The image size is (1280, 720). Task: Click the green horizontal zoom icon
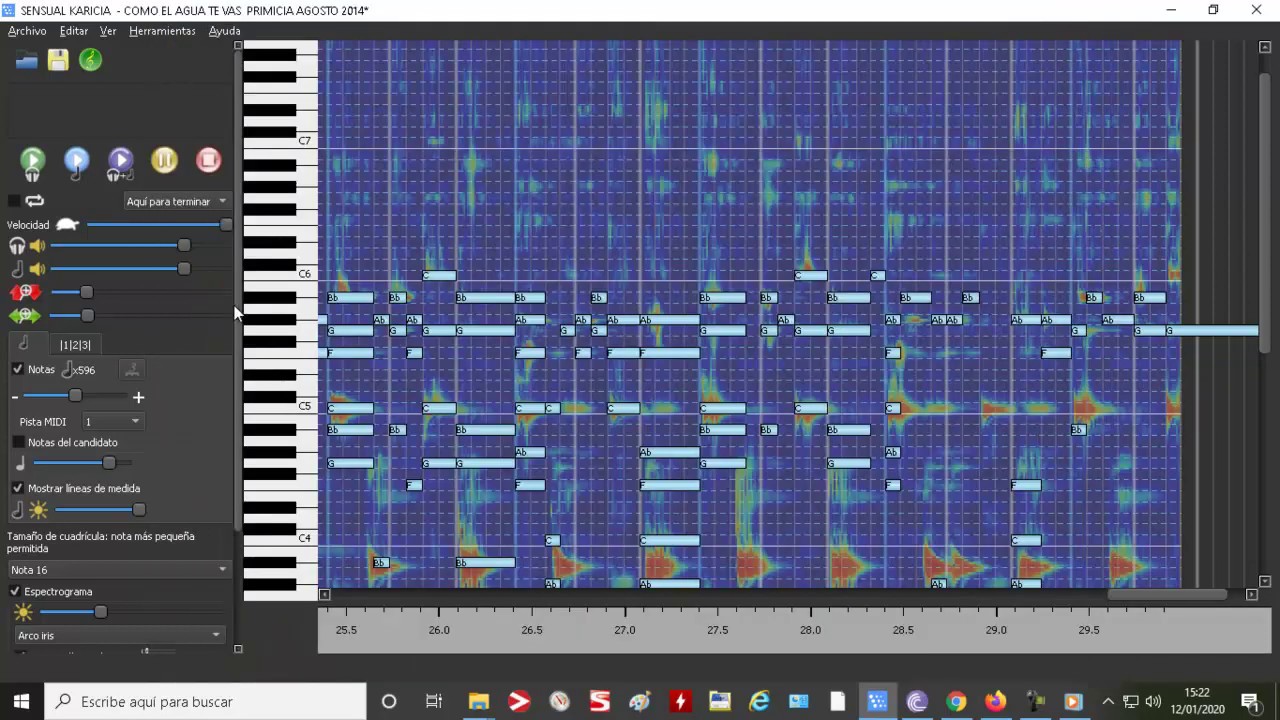tap(25, 316)
